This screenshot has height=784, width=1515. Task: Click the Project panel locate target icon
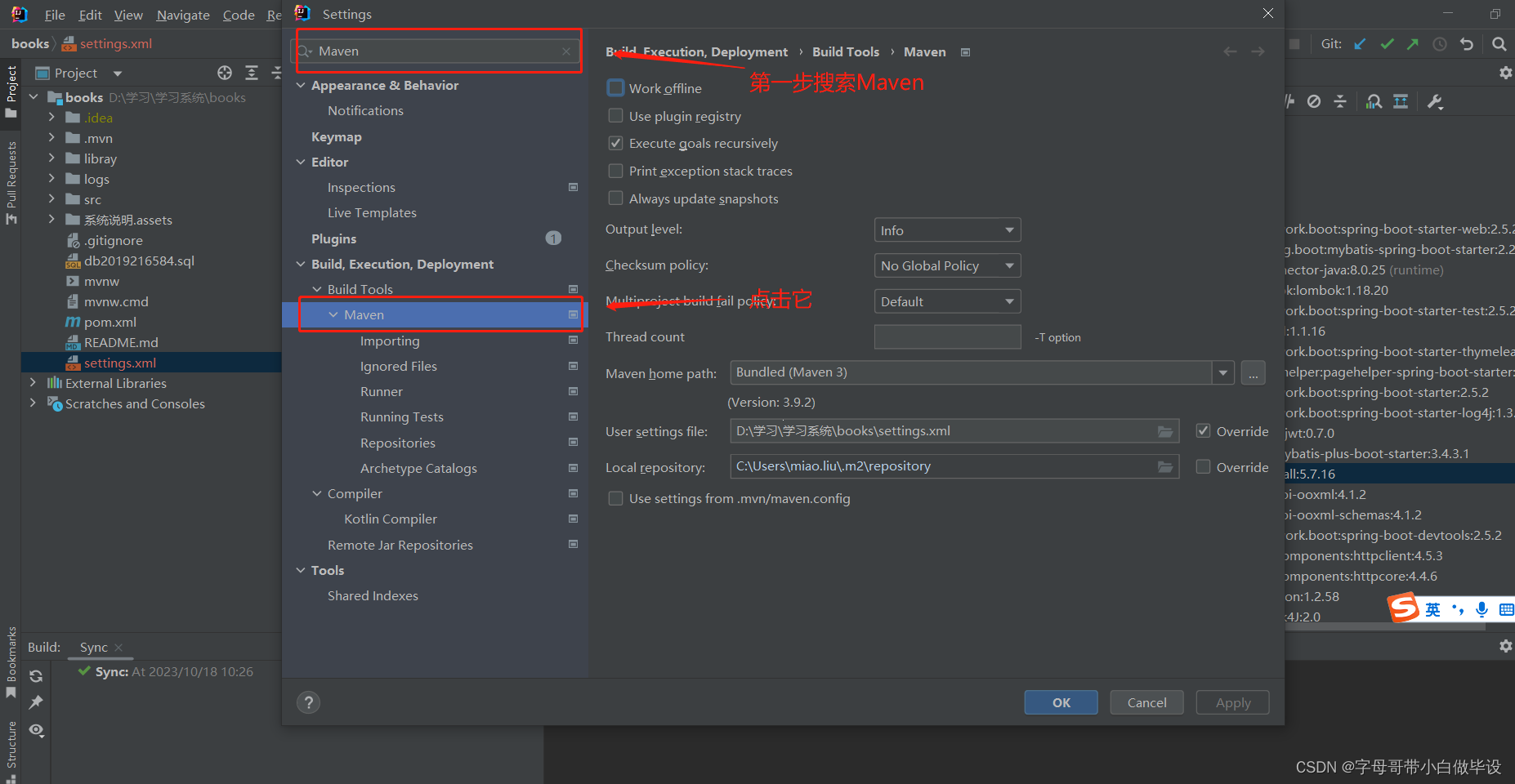coord(225,73)
